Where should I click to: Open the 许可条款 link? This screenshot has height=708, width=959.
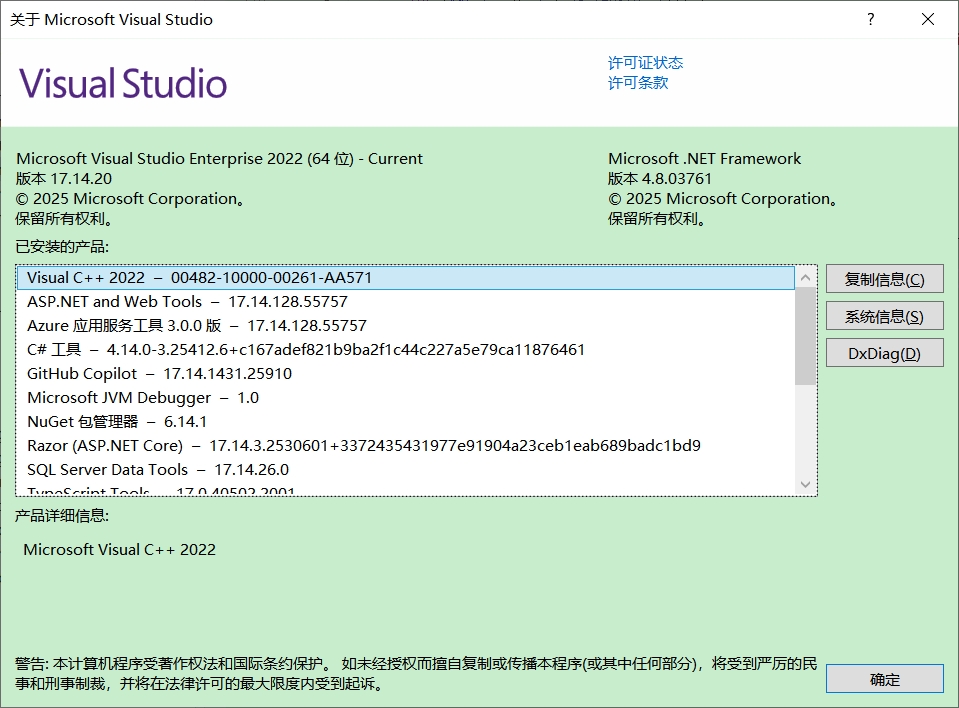638,83
